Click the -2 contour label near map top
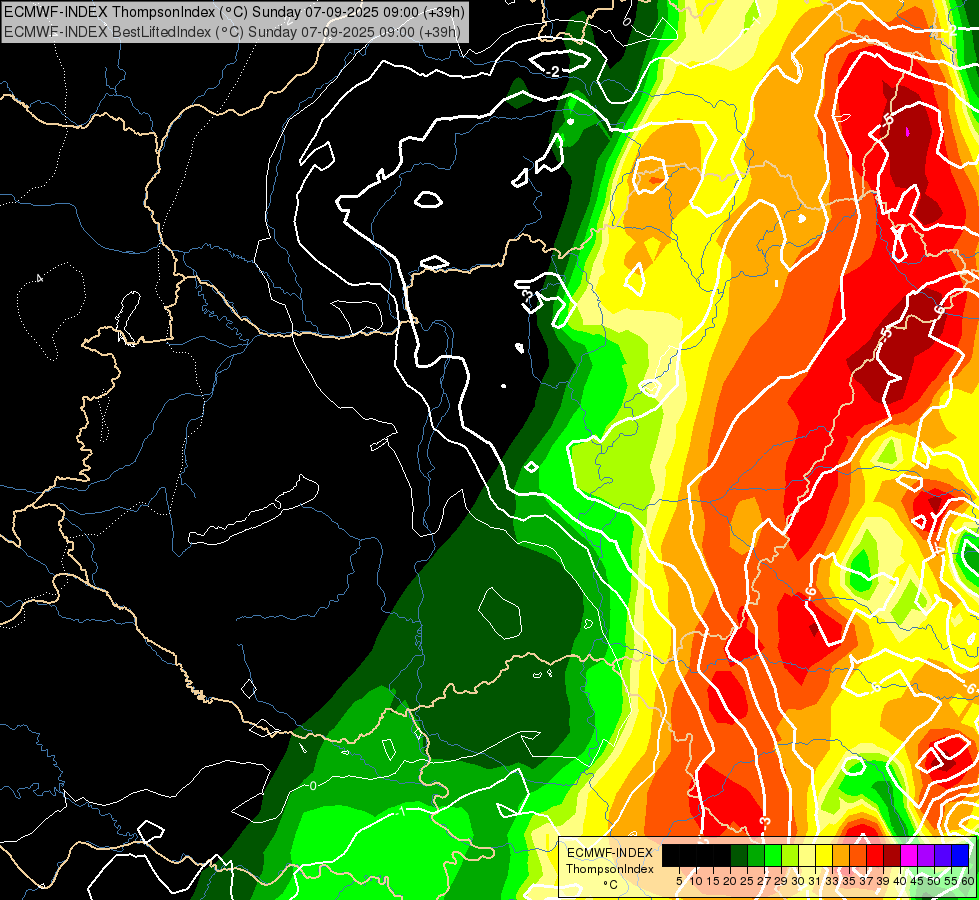Screen dimensions: 979x900 [x=553, y=72]
